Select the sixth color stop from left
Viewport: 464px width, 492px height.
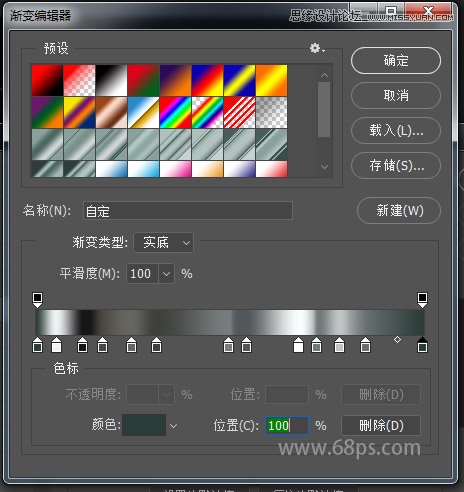[156, 345]
